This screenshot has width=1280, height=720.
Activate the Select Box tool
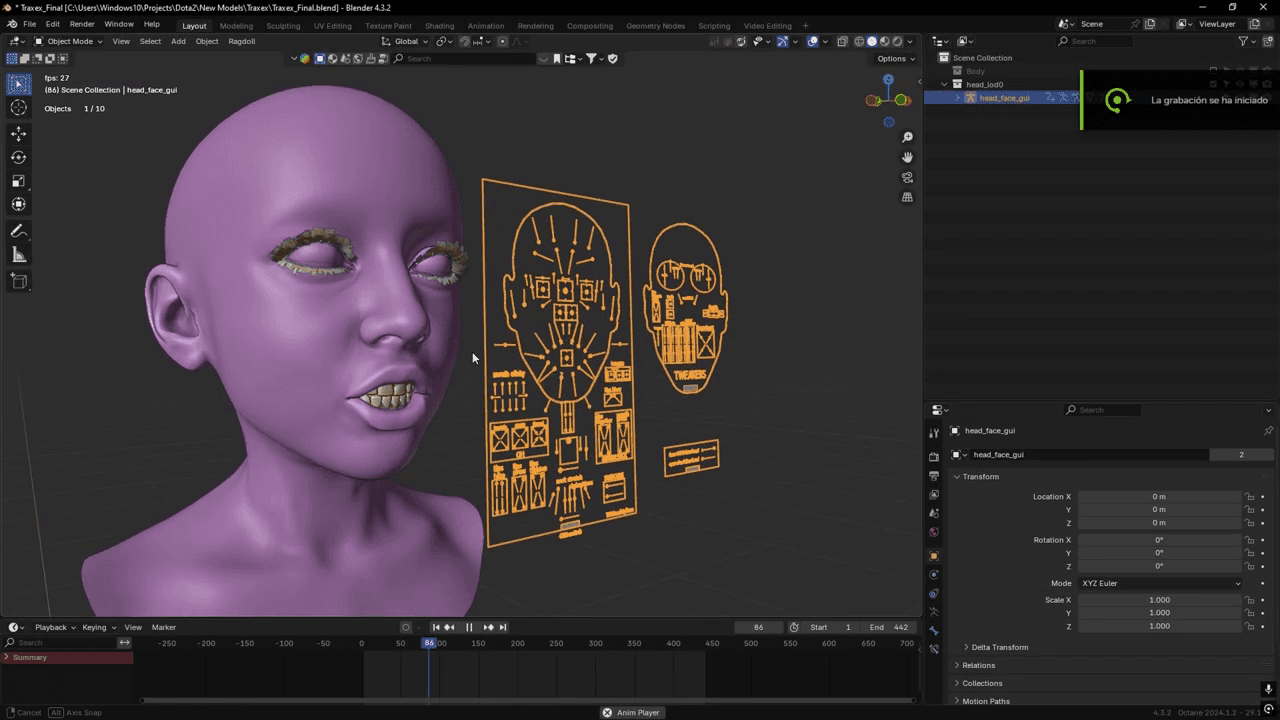18,84
